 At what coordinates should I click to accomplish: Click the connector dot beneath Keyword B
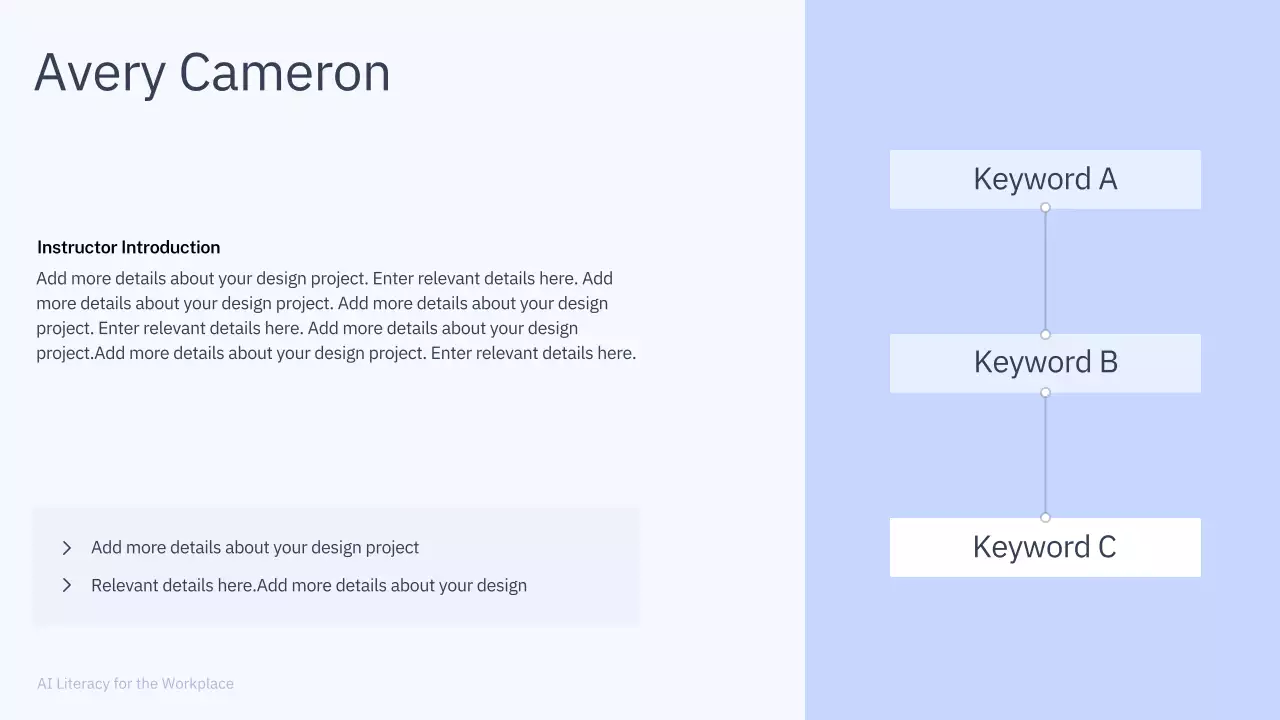coord(1045,393)
